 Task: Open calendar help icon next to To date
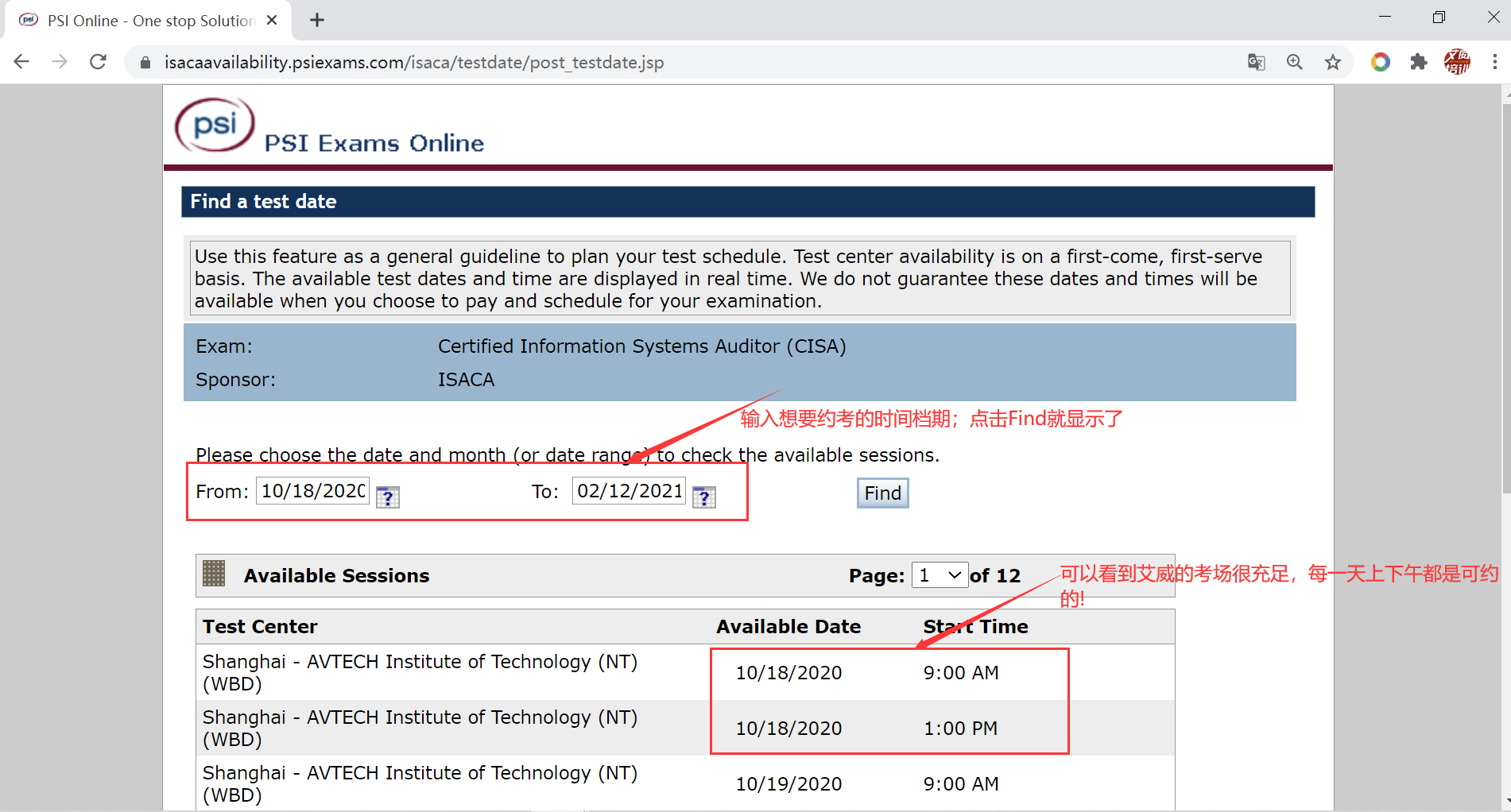(704, 497)
